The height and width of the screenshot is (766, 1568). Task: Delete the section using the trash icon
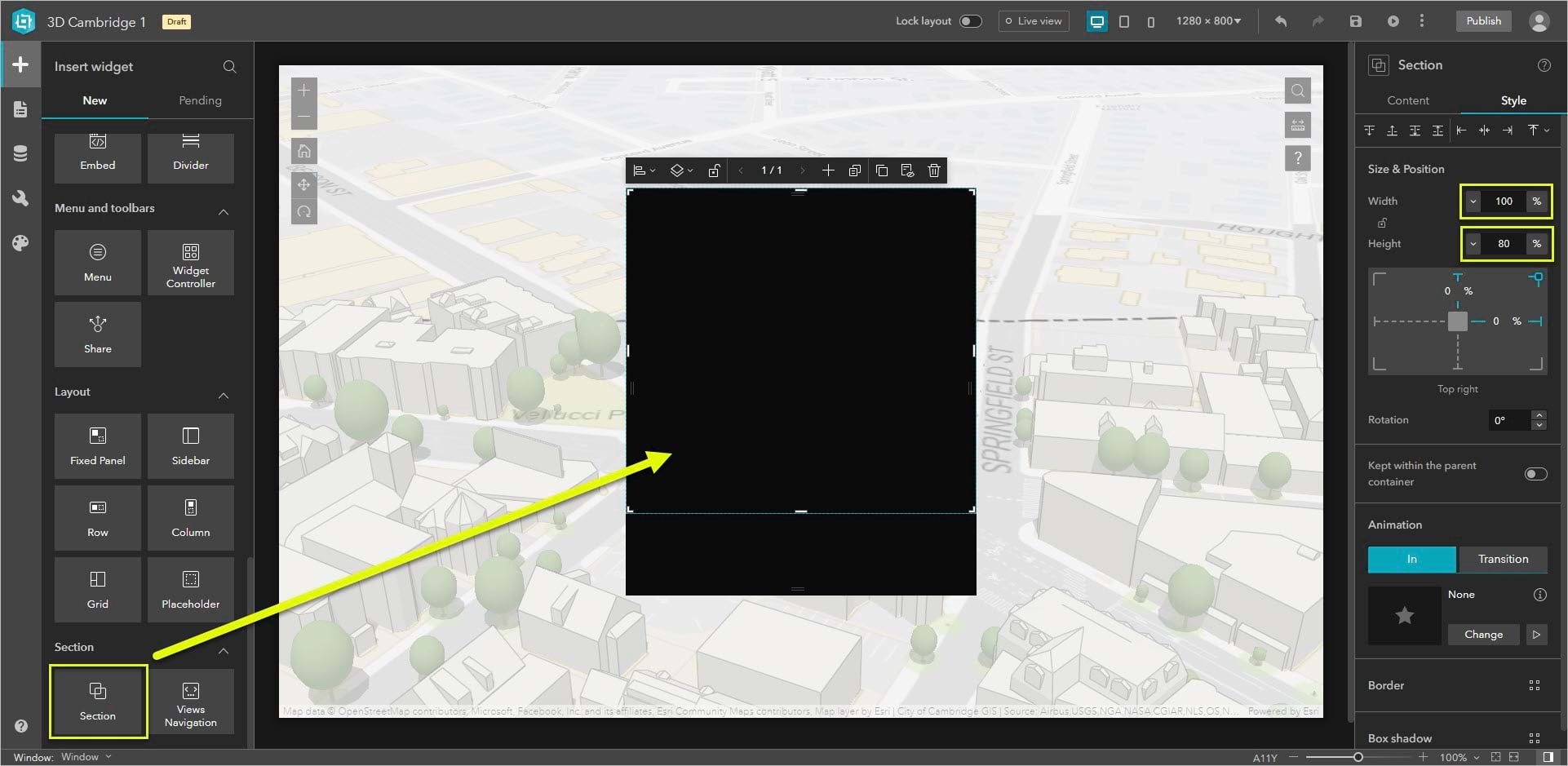(933, 170)
